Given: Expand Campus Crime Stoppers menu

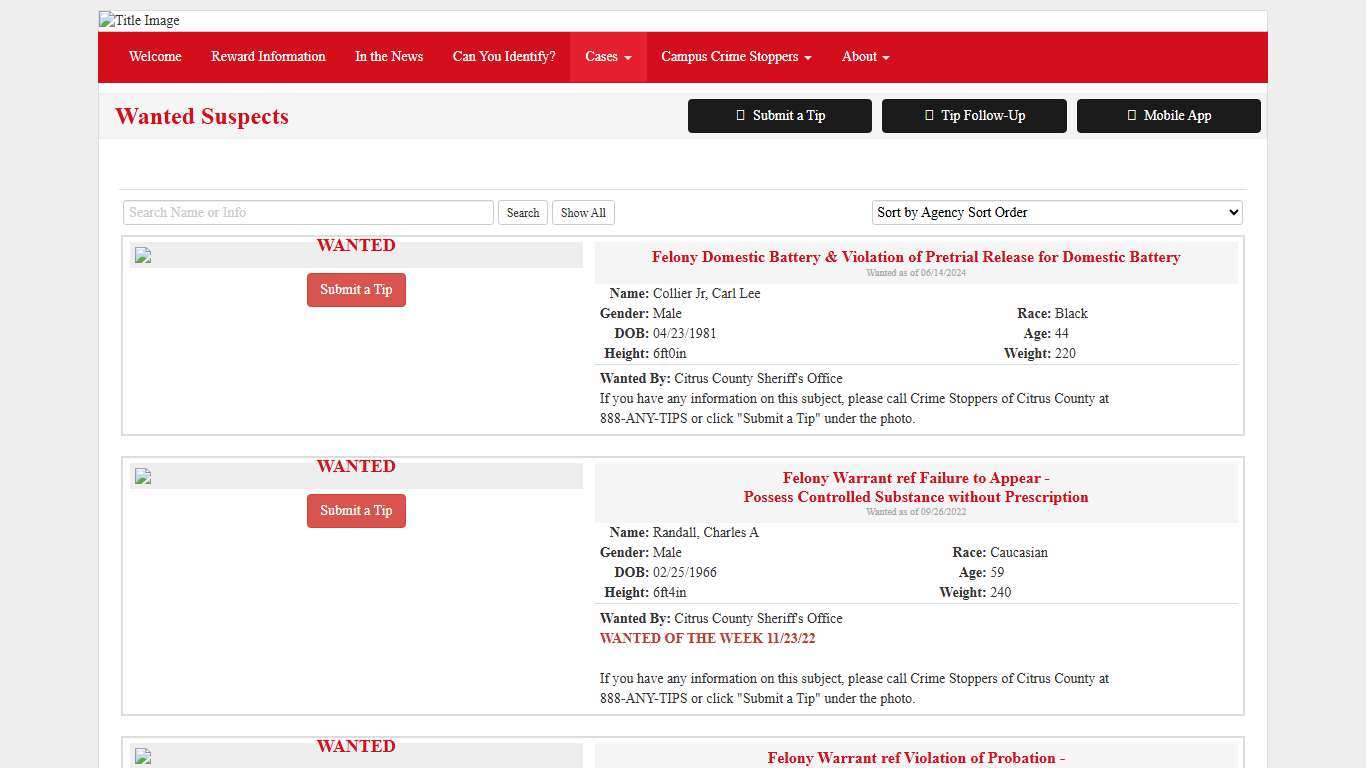Looking at the screenshot, I should (735, 57).
